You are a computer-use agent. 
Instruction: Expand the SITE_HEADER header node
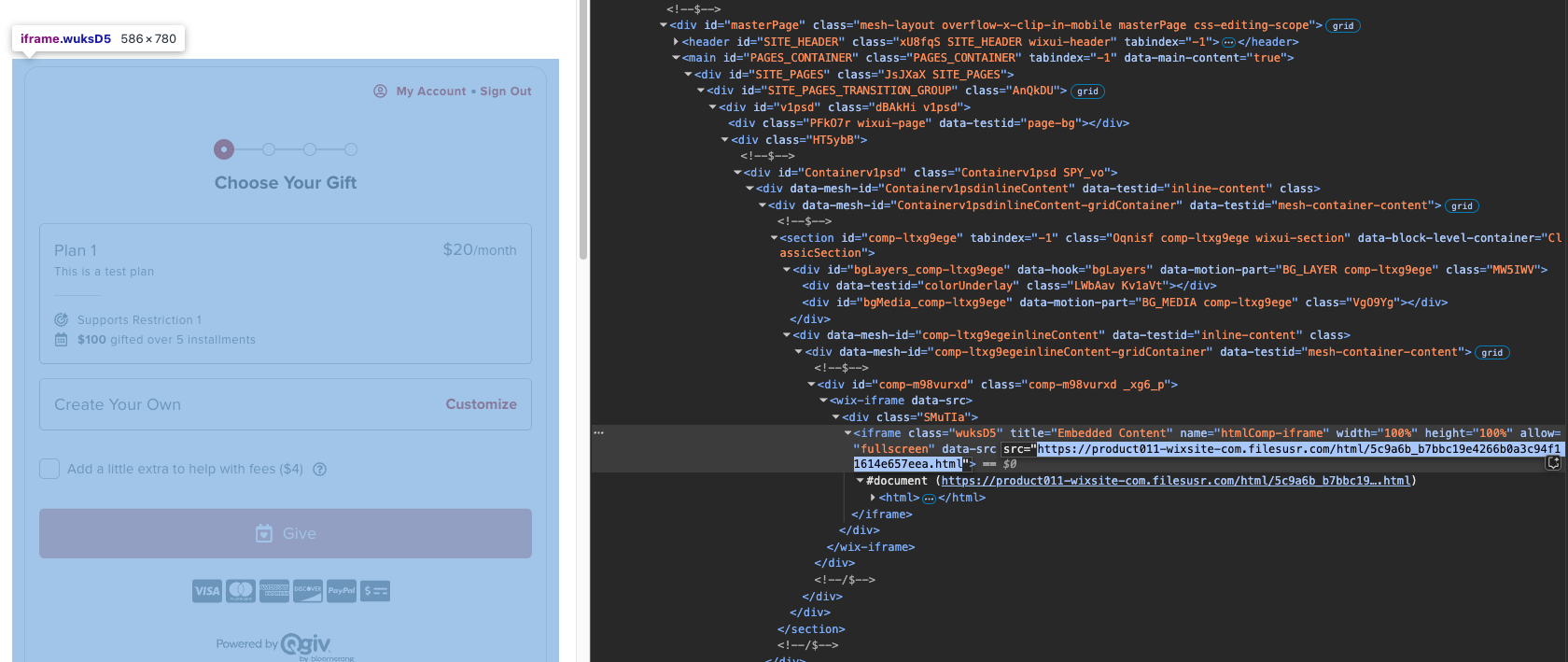coord(676,42)
